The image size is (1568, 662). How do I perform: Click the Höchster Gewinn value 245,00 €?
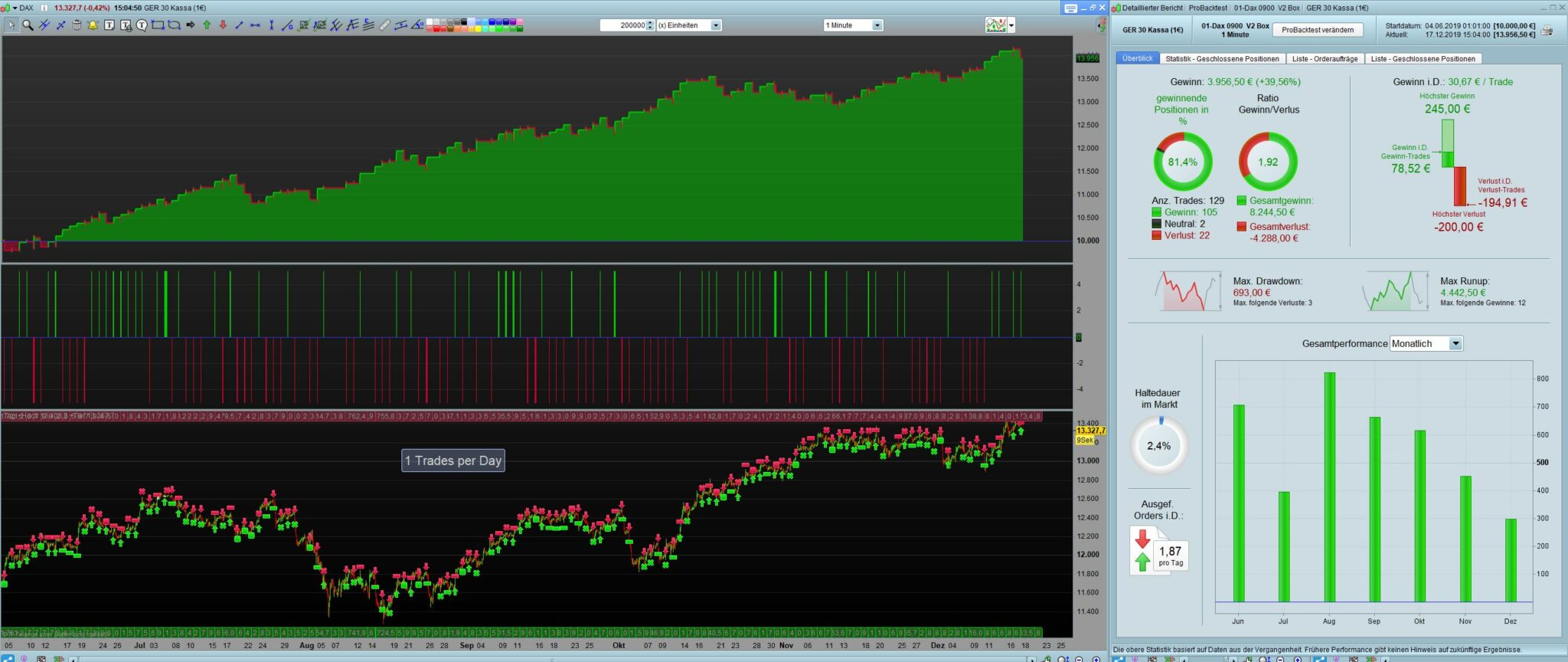click(x=1447, y=109)
